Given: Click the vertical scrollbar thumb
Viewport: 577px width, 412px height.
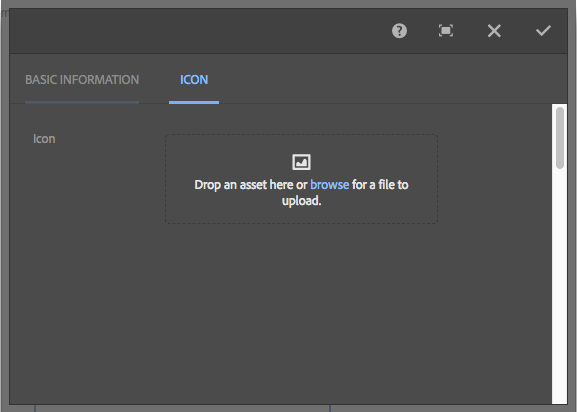Looking at the screenshot, I should point(560,138).
